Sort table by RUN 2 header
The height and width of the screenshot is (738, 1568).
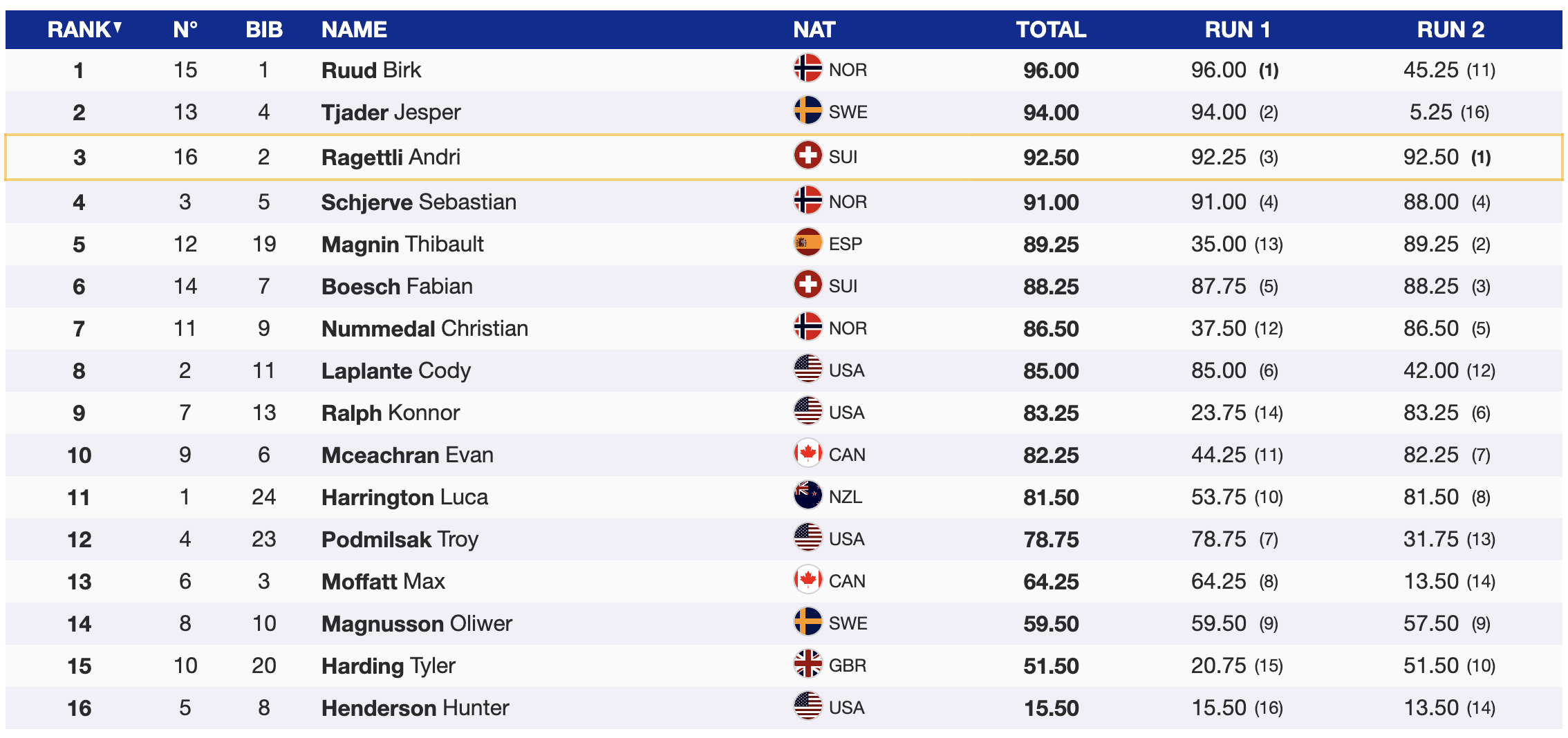1450,30
